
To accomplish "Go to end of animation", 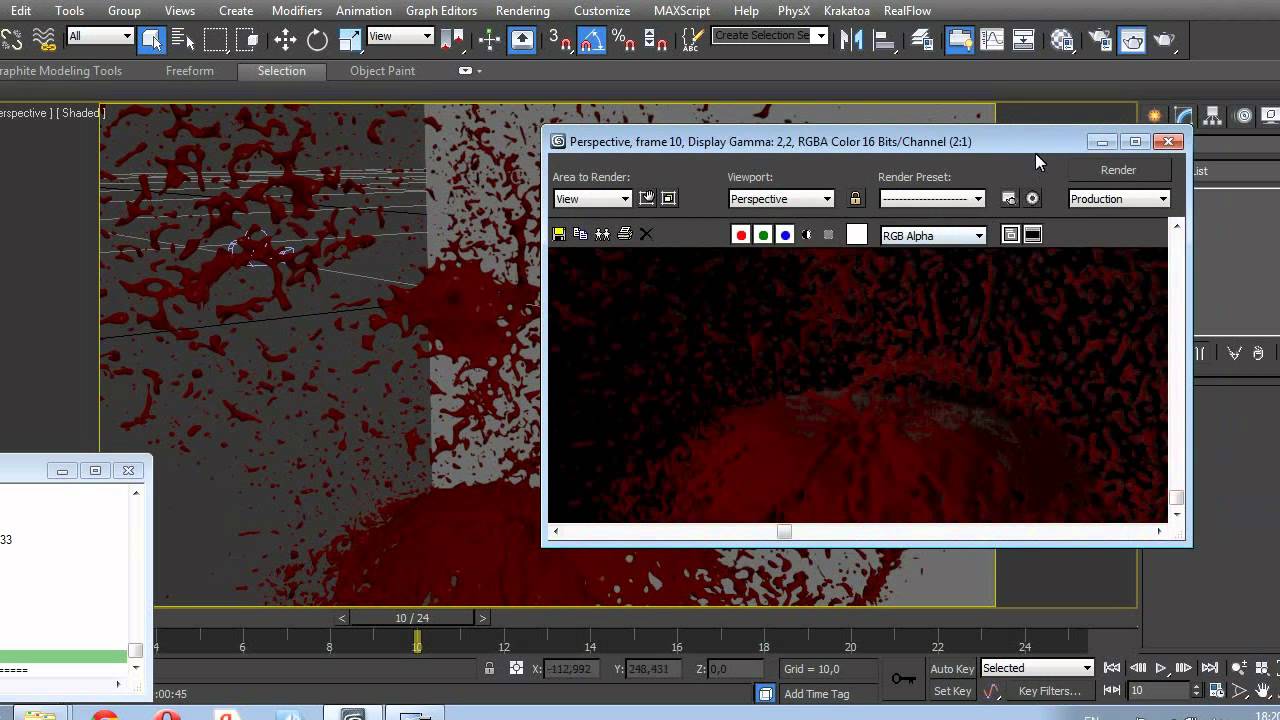I will tap(1209, 668).
